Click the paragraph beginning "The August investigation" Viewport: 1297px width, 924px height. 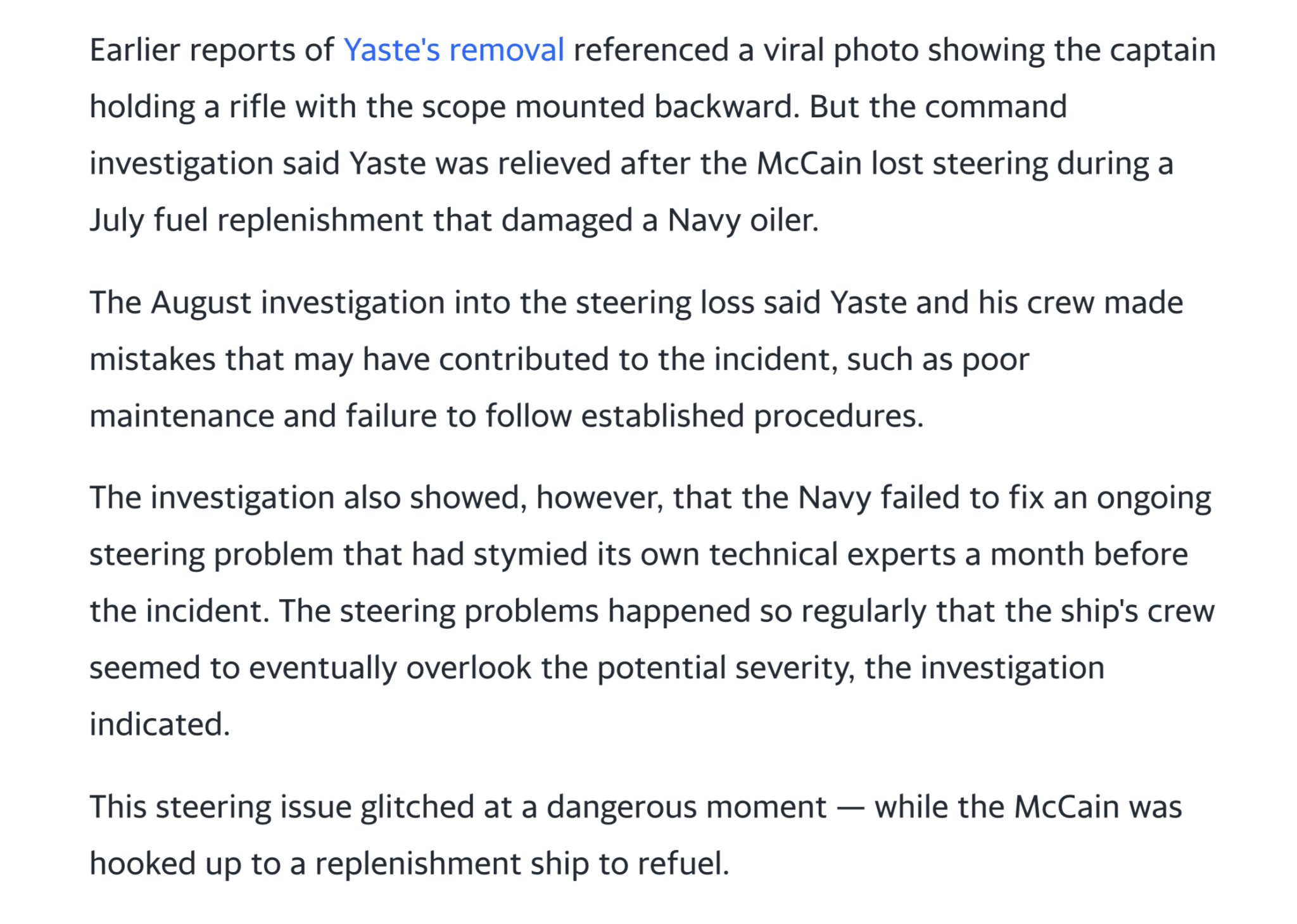pos(636,359)
